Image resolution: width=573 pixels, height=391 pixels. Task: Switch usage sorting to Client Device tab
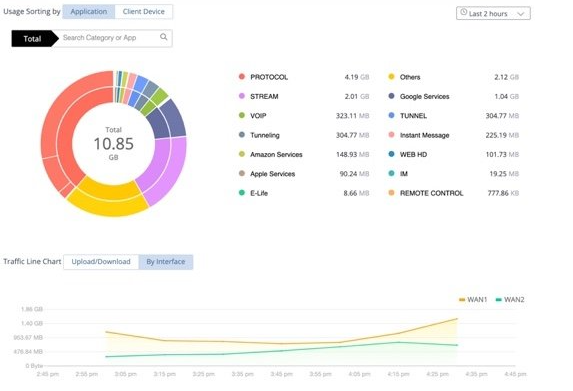tap(144, 12)
